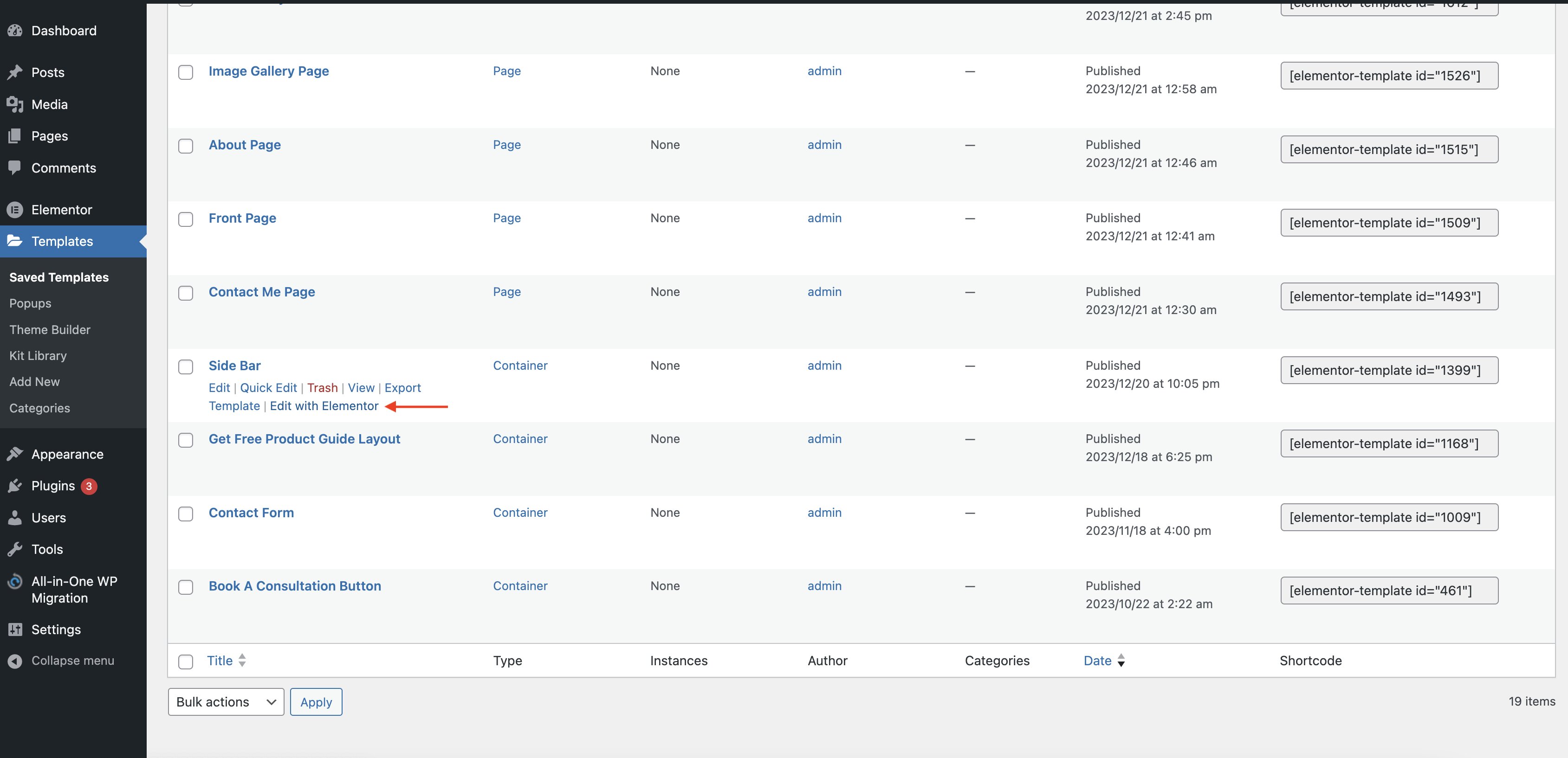
Task: Open the Bulk actions dropdown
Action: (x=226, y=702)
